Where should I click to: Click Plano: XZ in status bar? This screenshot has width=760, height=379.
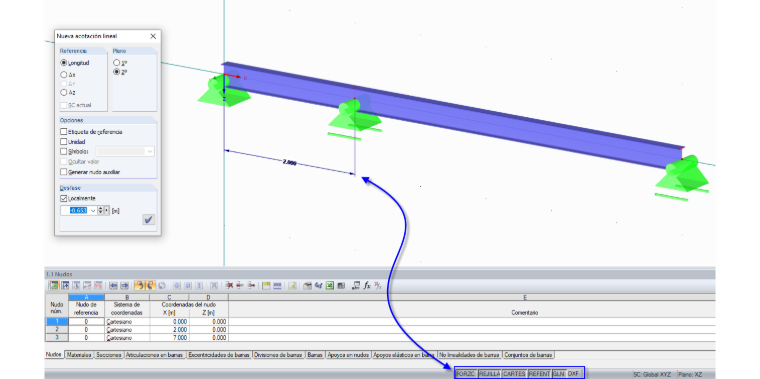click(690, 374)
